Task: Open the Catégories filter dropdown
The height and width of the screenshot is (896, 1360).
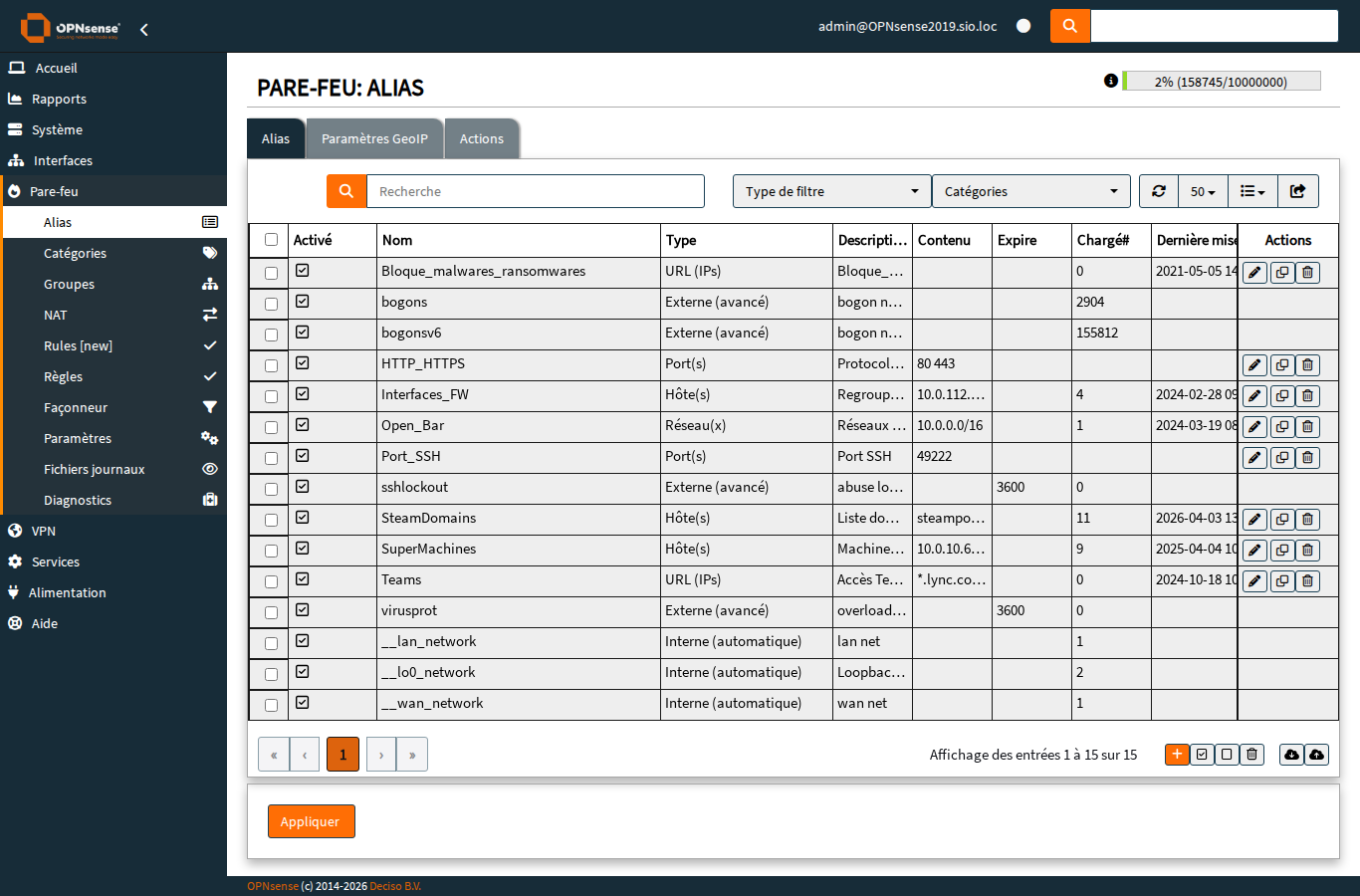Action: tap(1031, 191)
